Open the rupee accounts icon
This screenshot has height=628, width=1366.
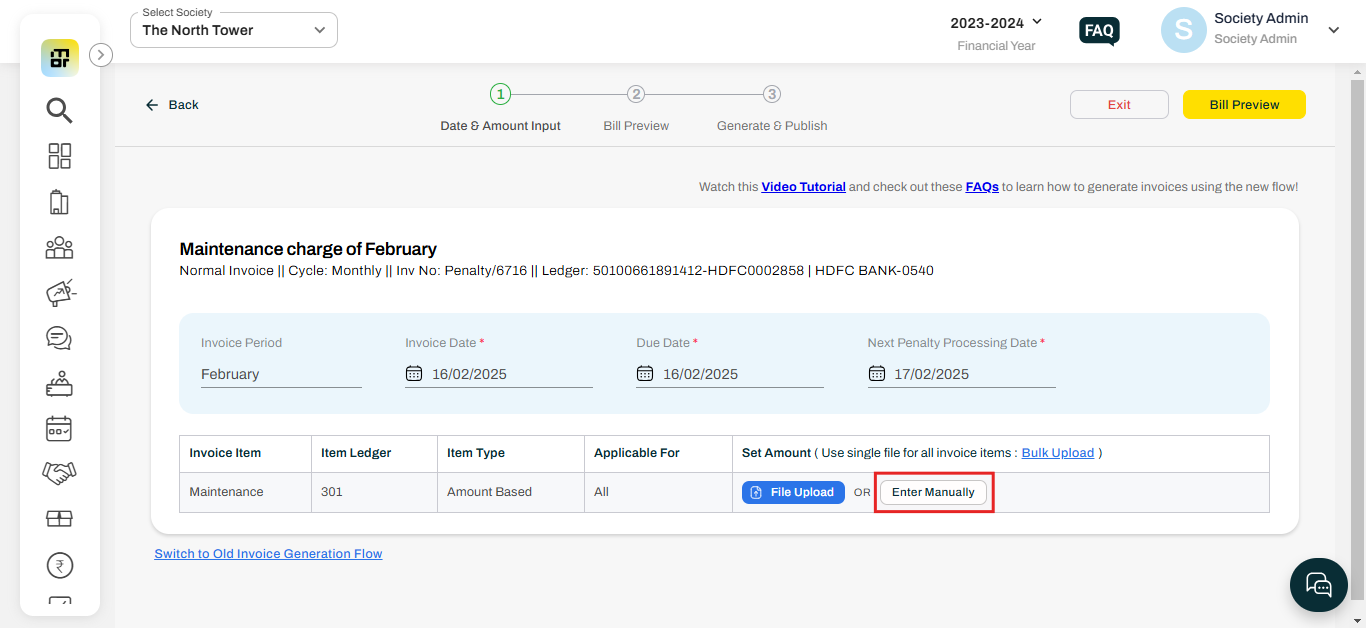(x=59, y=566)
